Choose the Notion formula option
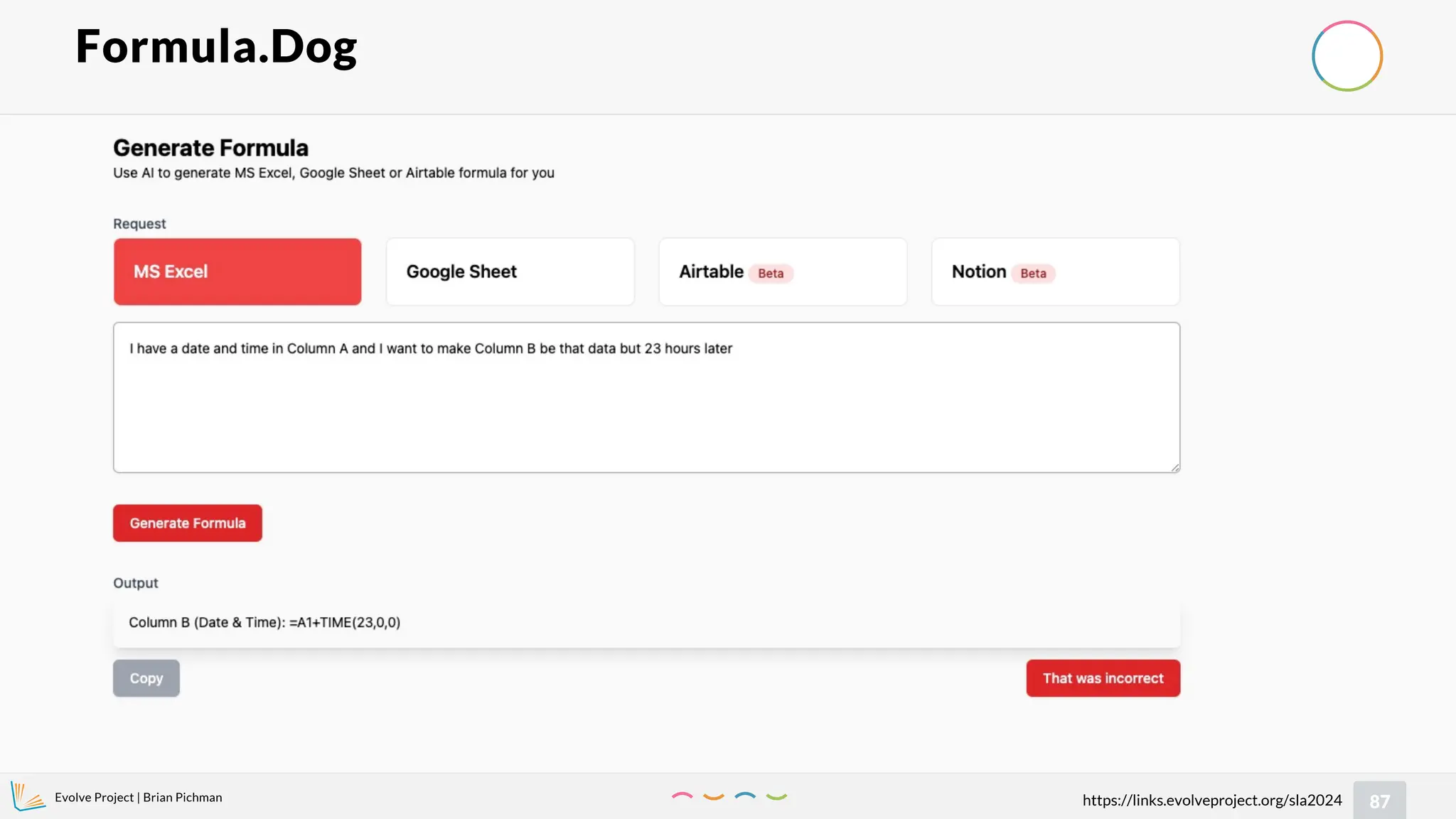This screenshot has width=1456, height=819. 978,272
